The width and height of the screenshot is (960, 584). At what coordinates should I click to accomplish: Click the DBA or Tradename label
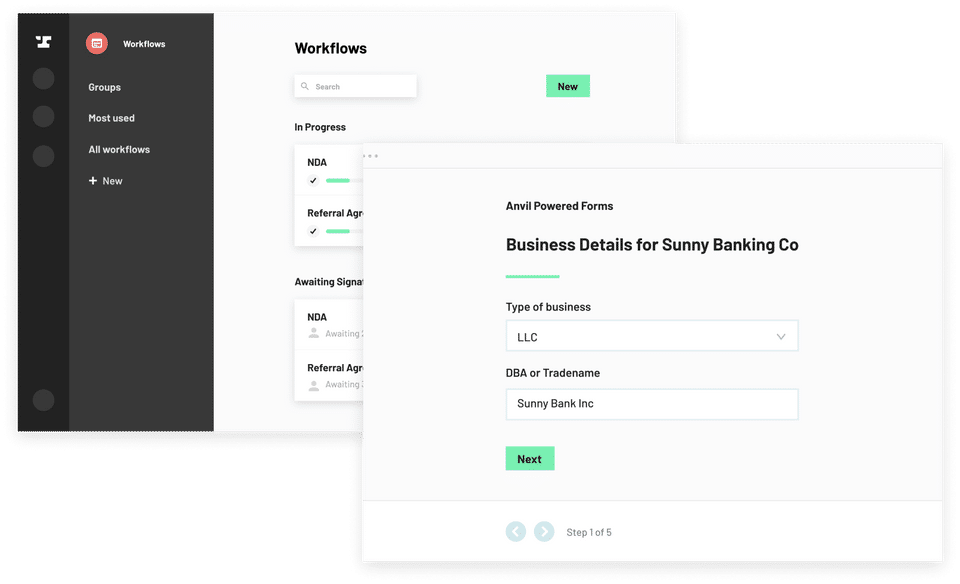tap(552, 373)
